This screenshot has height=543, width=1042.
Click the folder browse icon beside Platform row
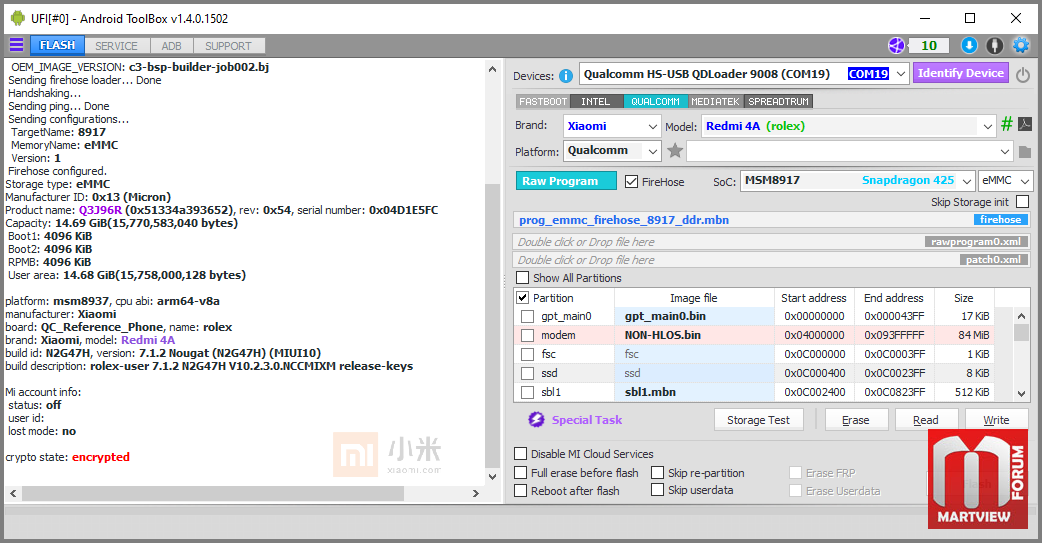tap(1025, 152)
